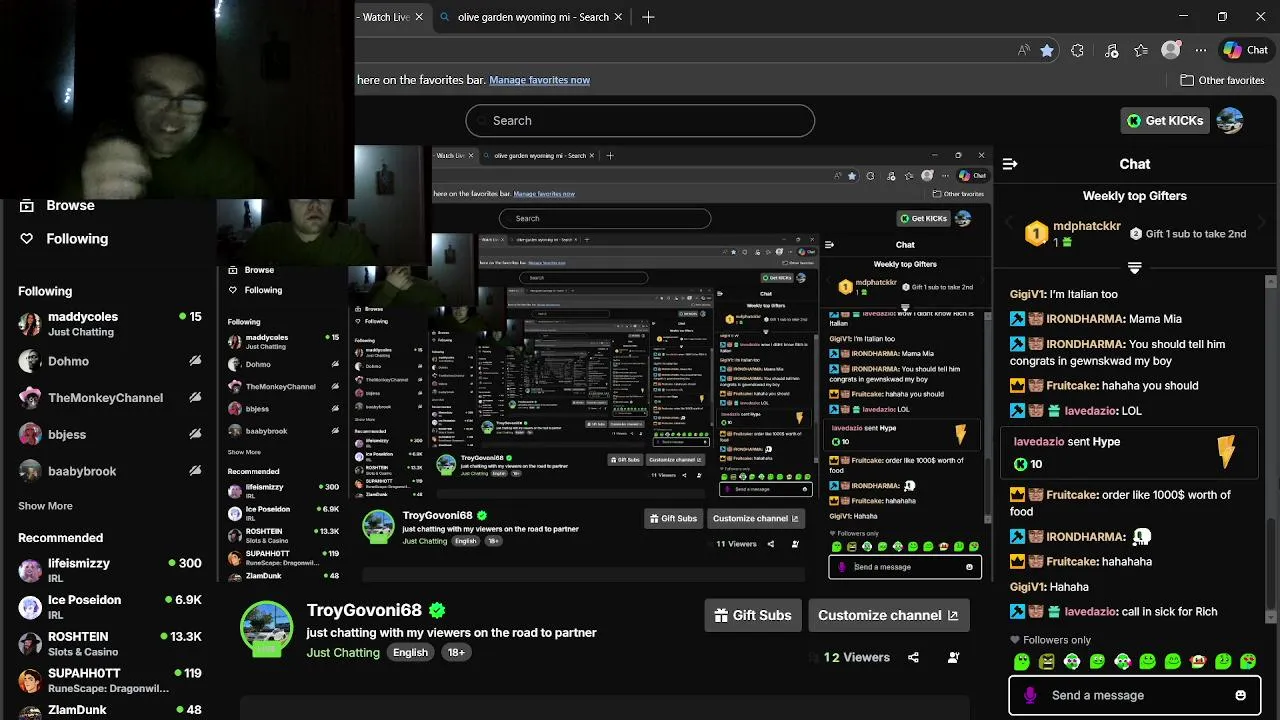Open the browser Extensions puzzle icon
1280x720 pixels.
click(x=1077, y=50)
